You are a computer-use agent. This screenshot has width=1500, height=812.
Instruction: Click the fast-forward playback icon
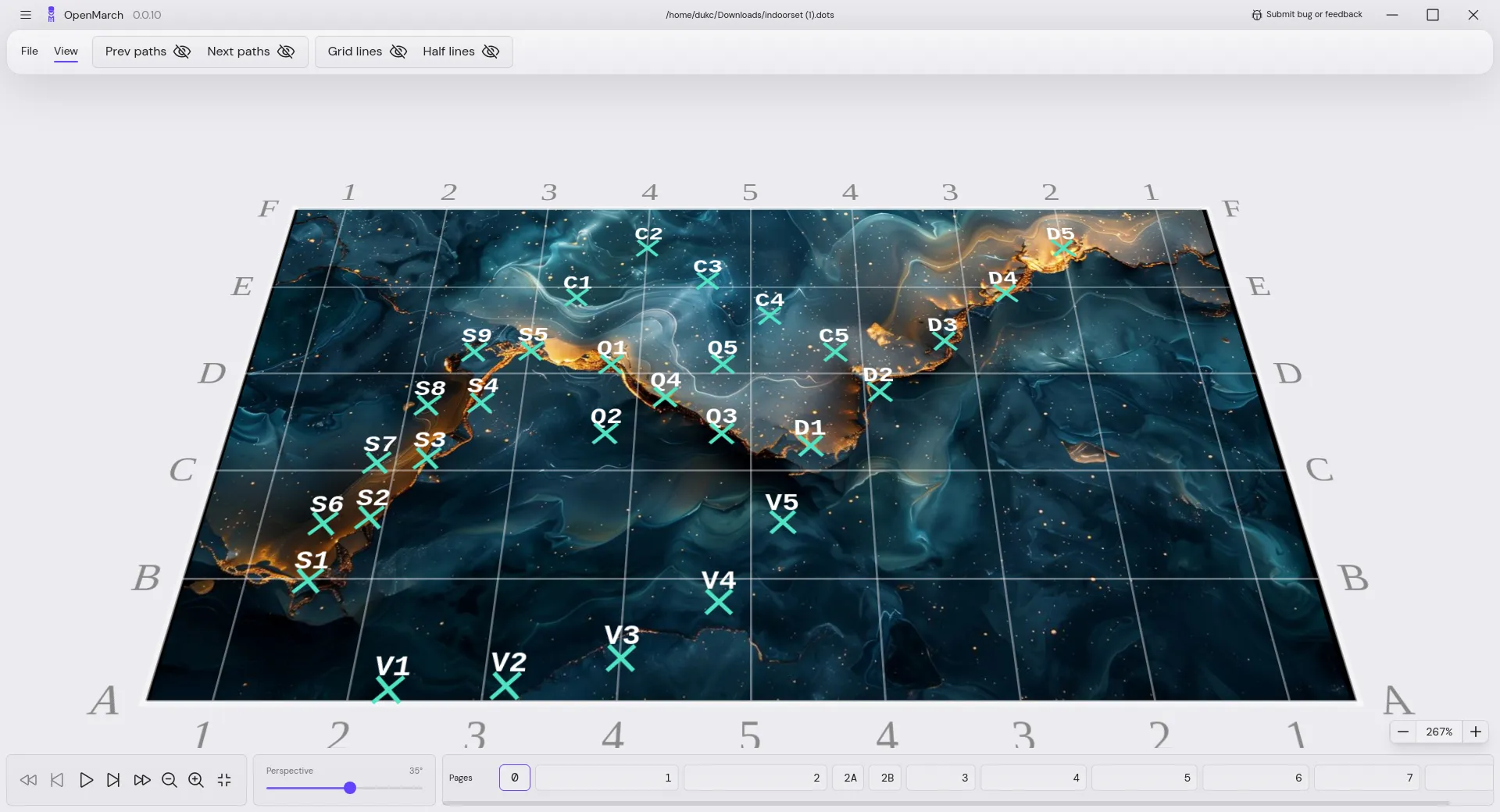tap(141, 780)
